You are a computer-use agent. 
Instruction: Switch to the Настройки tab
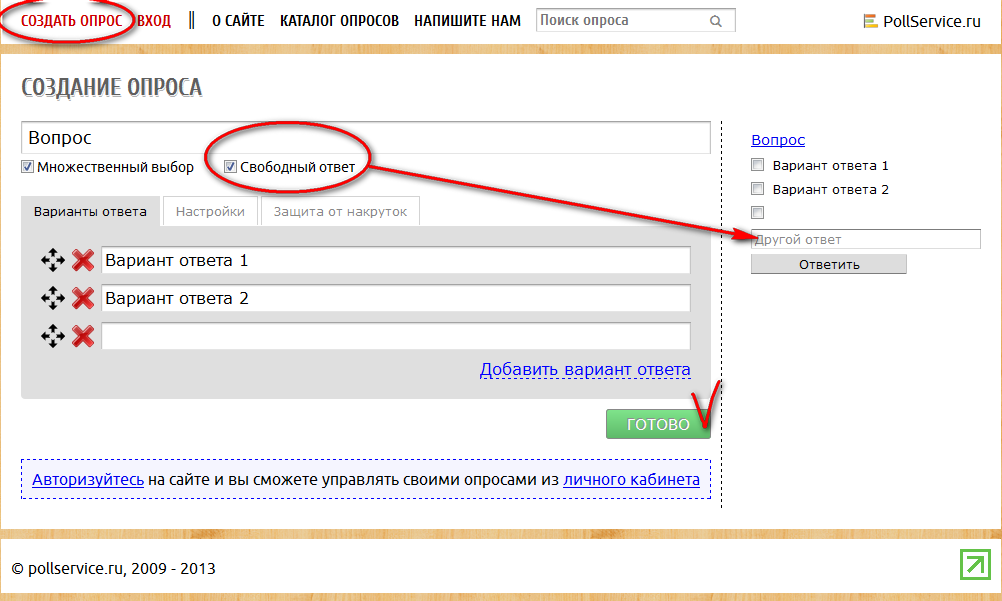[x=210, y=211]
